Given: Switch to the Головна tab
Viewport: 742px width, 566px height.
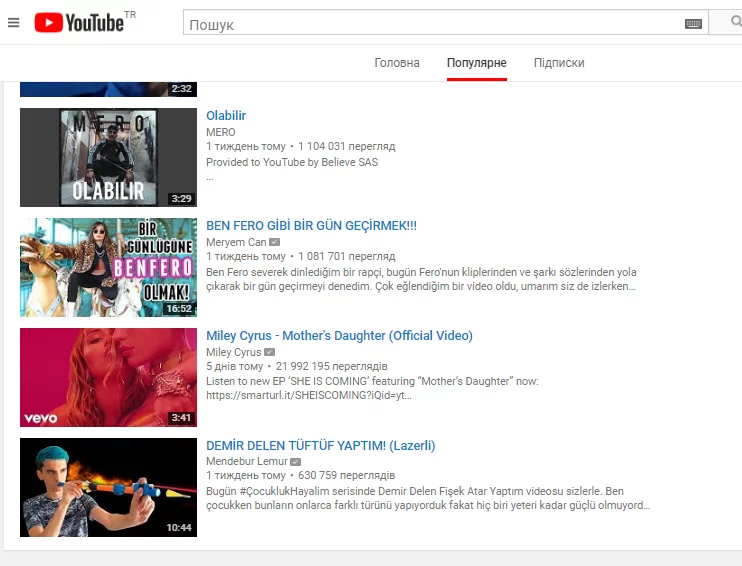Looking at the screenshot, I should point(397,63).
